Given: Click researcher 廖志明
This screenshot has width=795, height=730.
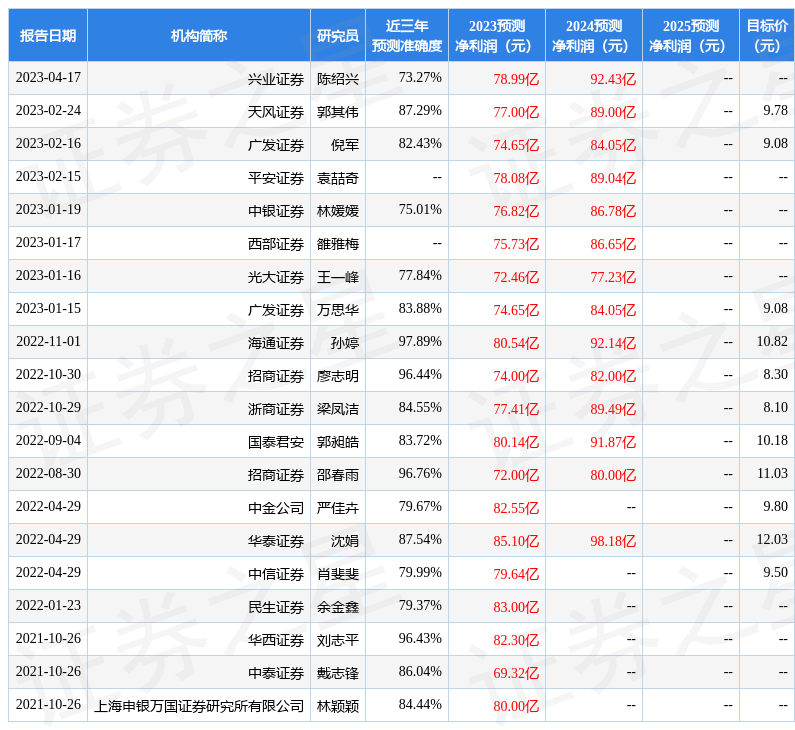Looking at the screenshot, I should (x=338, y=376).
